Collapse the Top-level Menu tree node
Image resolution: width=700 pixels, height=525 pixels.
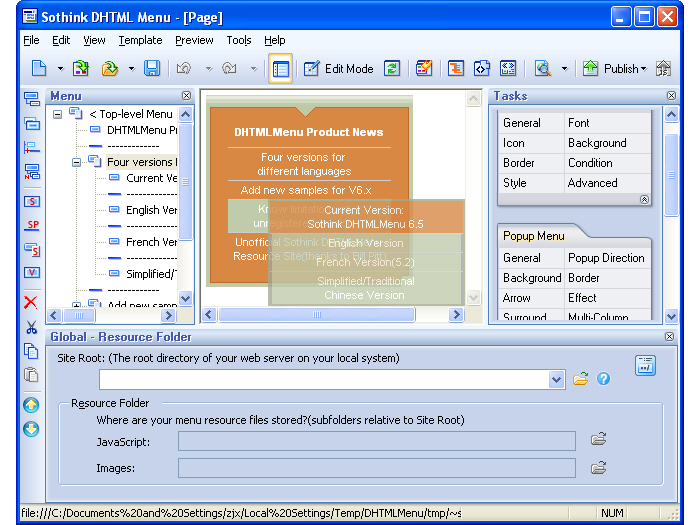pos(57,114)
